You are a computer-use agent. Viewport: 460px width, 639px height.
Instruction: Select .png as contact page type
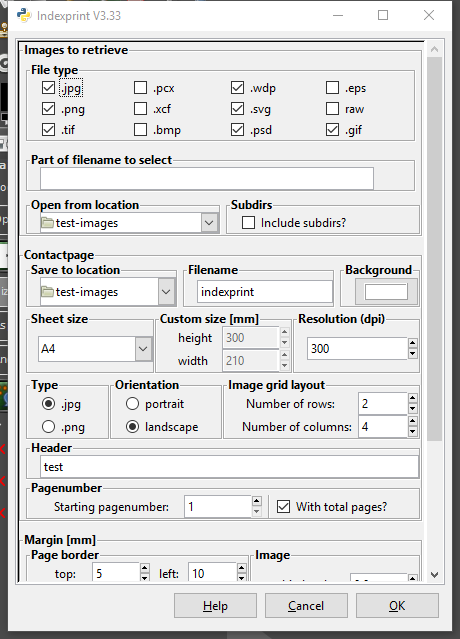48,427
